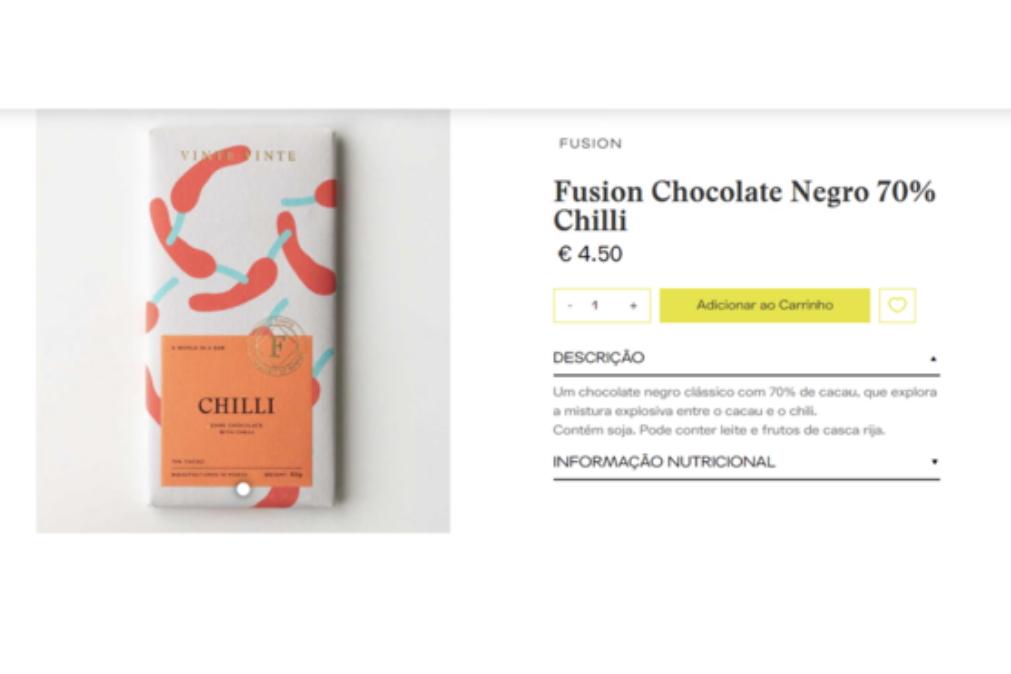Click the description paragraph about 70% cacau
Viewport: 1011px width, 674px height.
[745, 401]
